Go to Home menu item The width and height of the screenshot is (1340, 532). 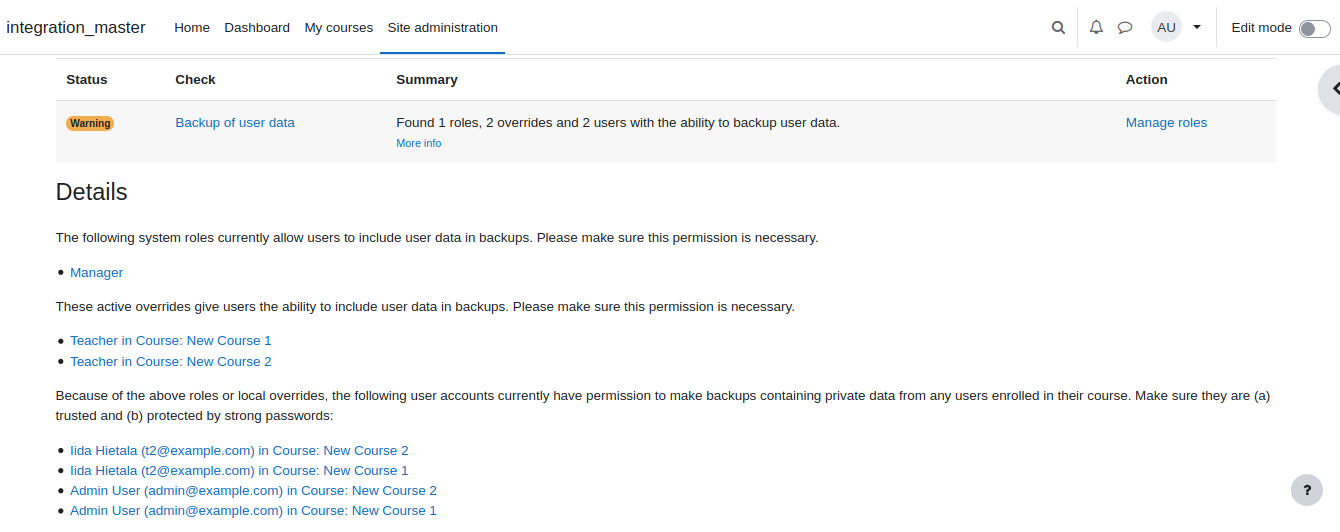pyautogui.click(x=192, y=28)
